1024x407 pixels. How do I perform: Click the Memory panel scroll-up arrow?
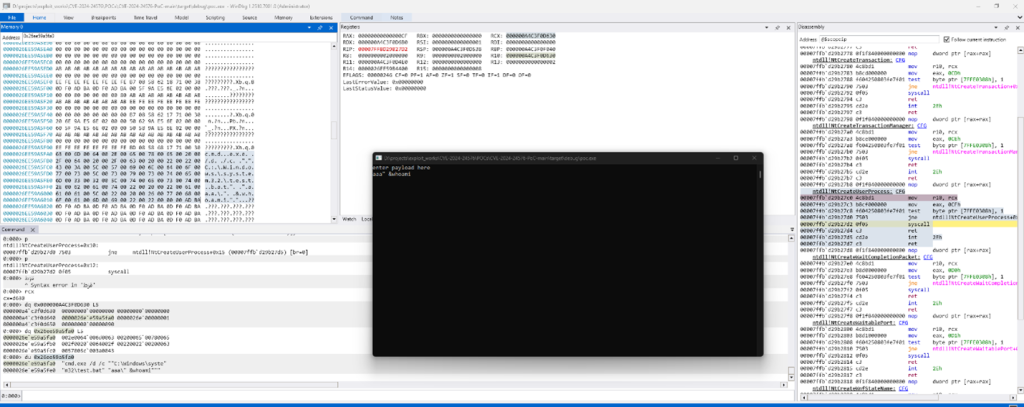click(x=334, y=46)
